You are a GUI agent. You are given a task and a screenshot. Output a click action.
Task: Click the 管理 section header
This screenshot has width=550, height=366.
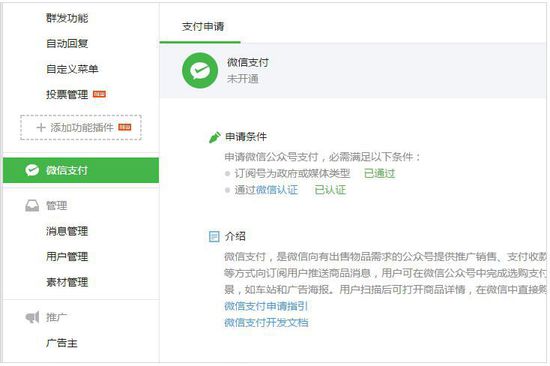click(56, 206)
